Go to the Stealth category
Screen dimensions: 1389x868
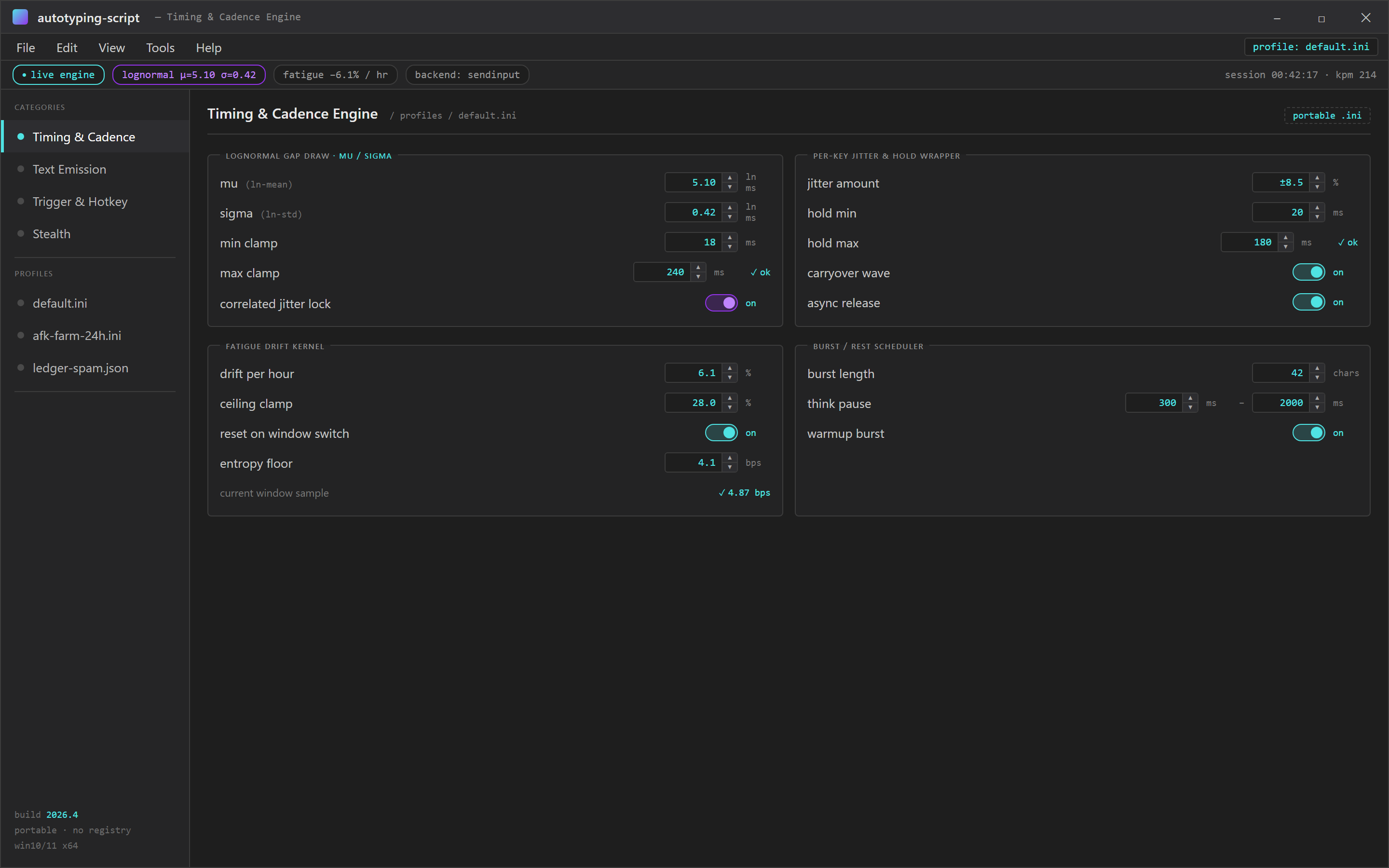point(95,234)
